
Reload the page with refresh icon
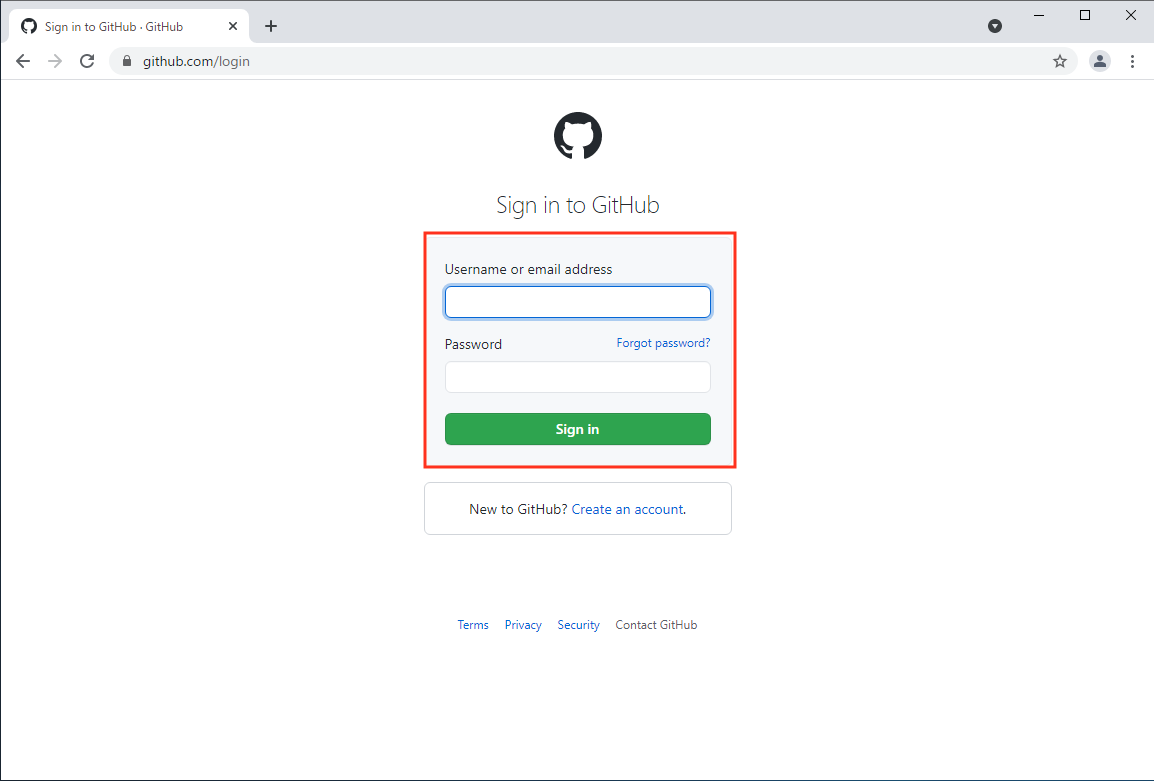(88, 61)
